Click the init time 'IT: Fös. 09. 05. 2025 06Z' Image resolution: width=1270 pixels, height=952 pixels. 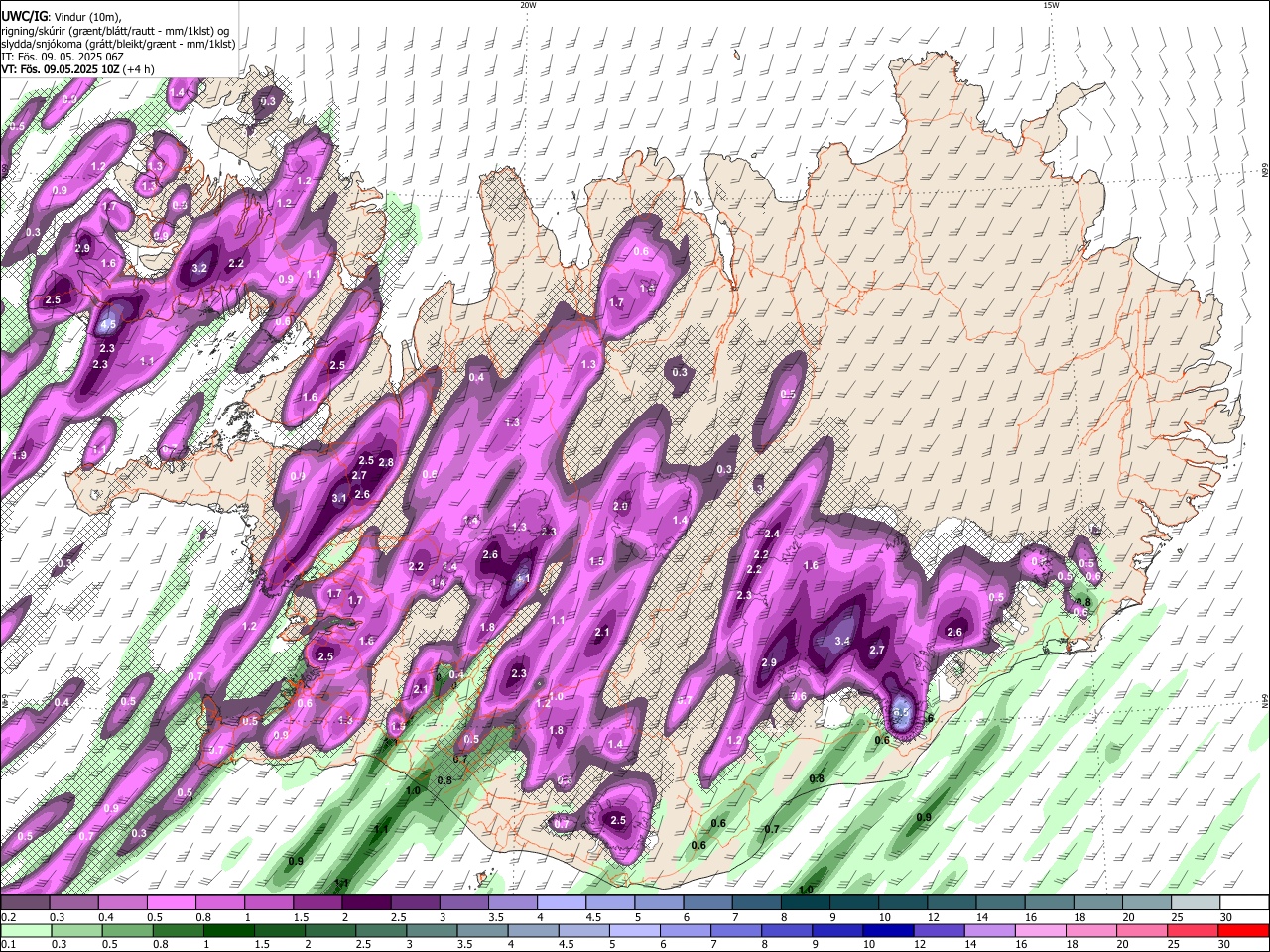(x=61, y=57)
